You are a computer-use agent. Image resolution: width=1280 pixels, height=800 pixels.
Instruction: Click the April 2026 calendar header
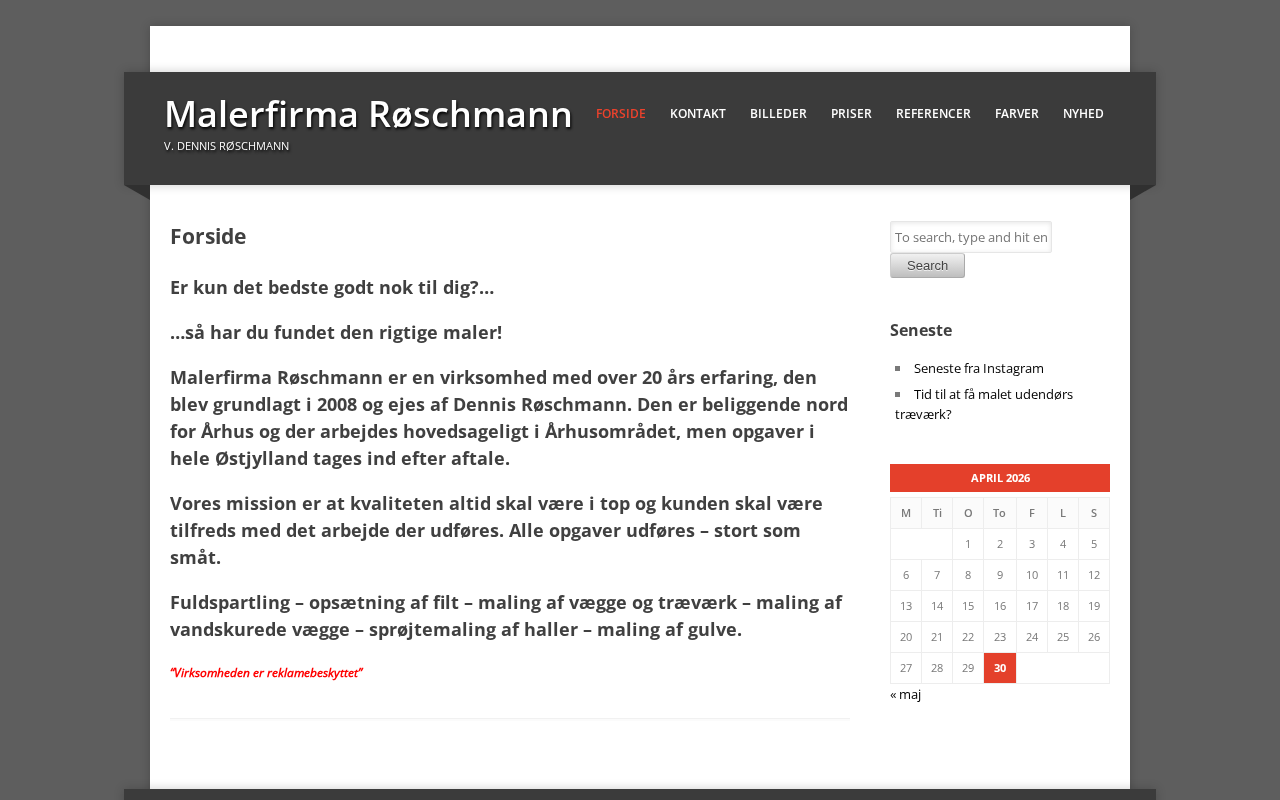pyautogui.click(x=1000, y=478)
